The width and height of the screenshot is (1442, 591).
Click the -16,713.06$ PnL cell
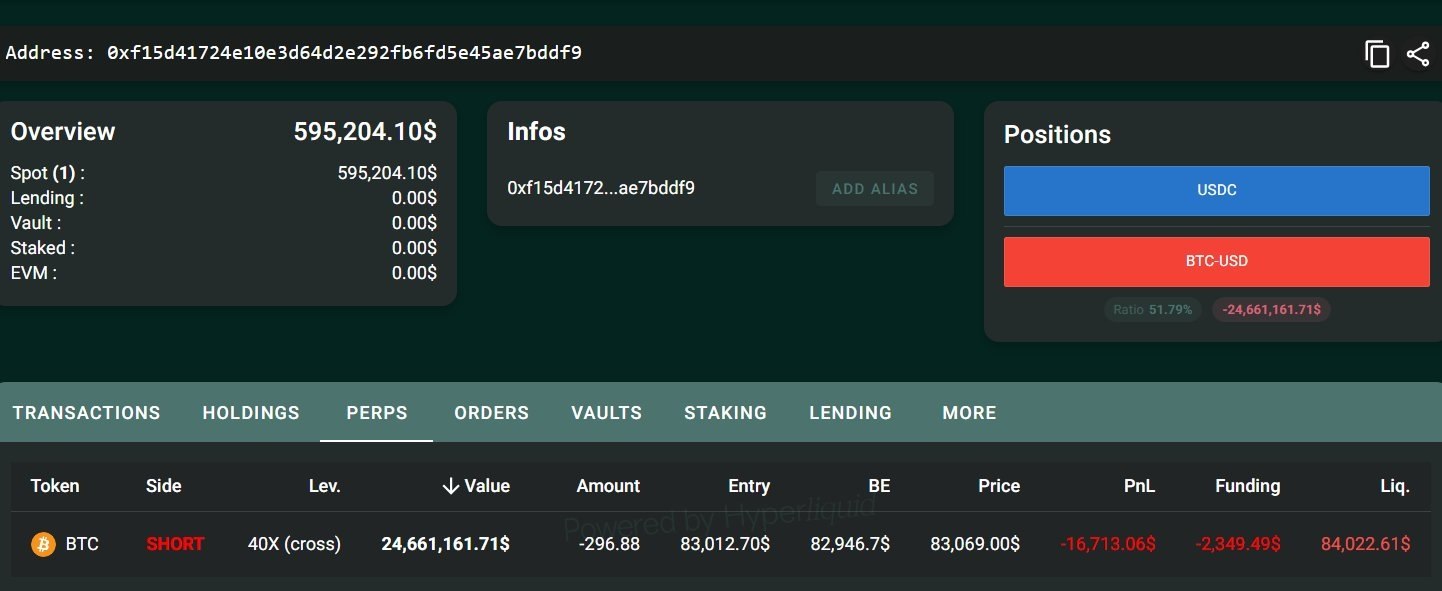pos(1108,544)
